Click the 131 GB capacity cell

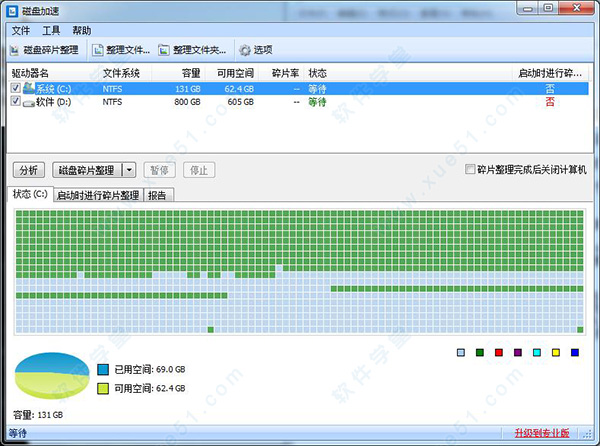point(188,89)
